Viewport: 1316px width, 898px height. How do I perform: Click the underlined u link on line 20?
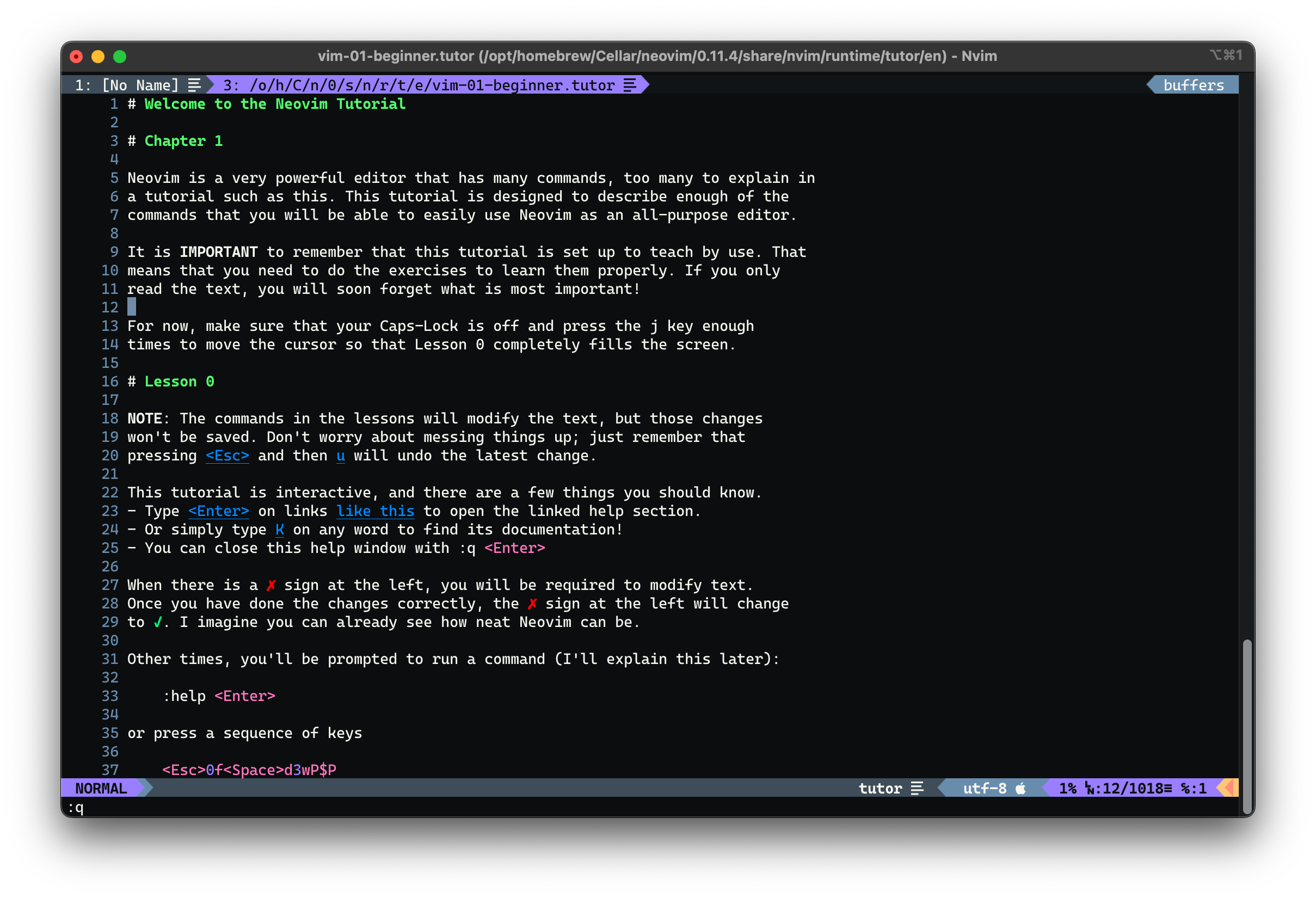340,456
